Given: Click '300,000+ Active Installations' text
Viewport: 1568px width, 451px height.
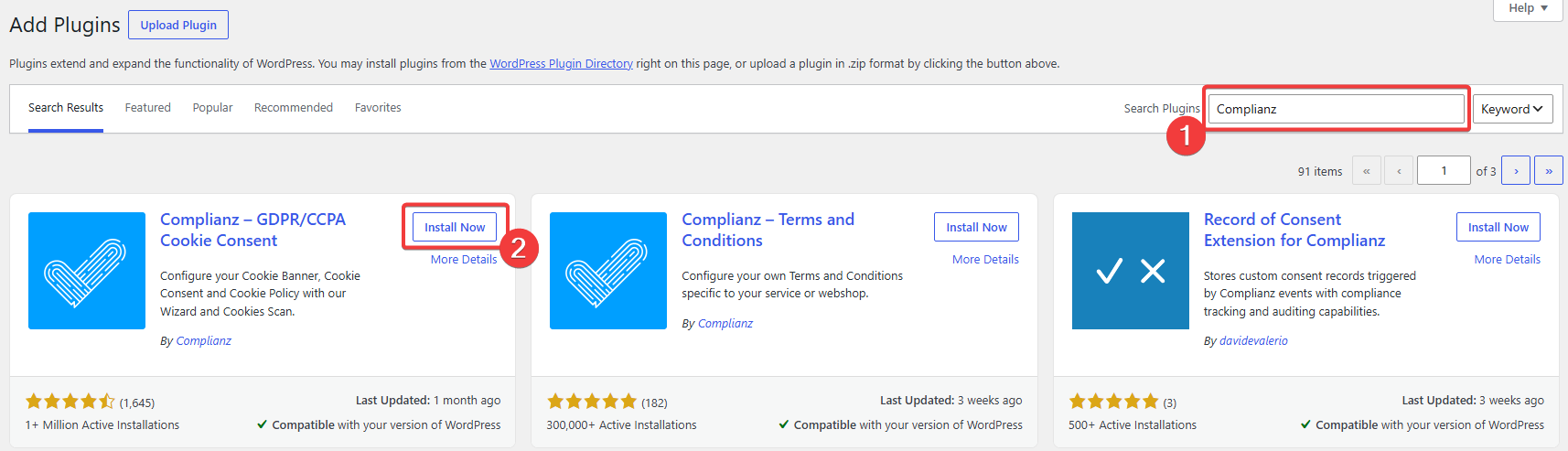Looking at the screenshot, I should pyautogui.click(x=622, y=425).
